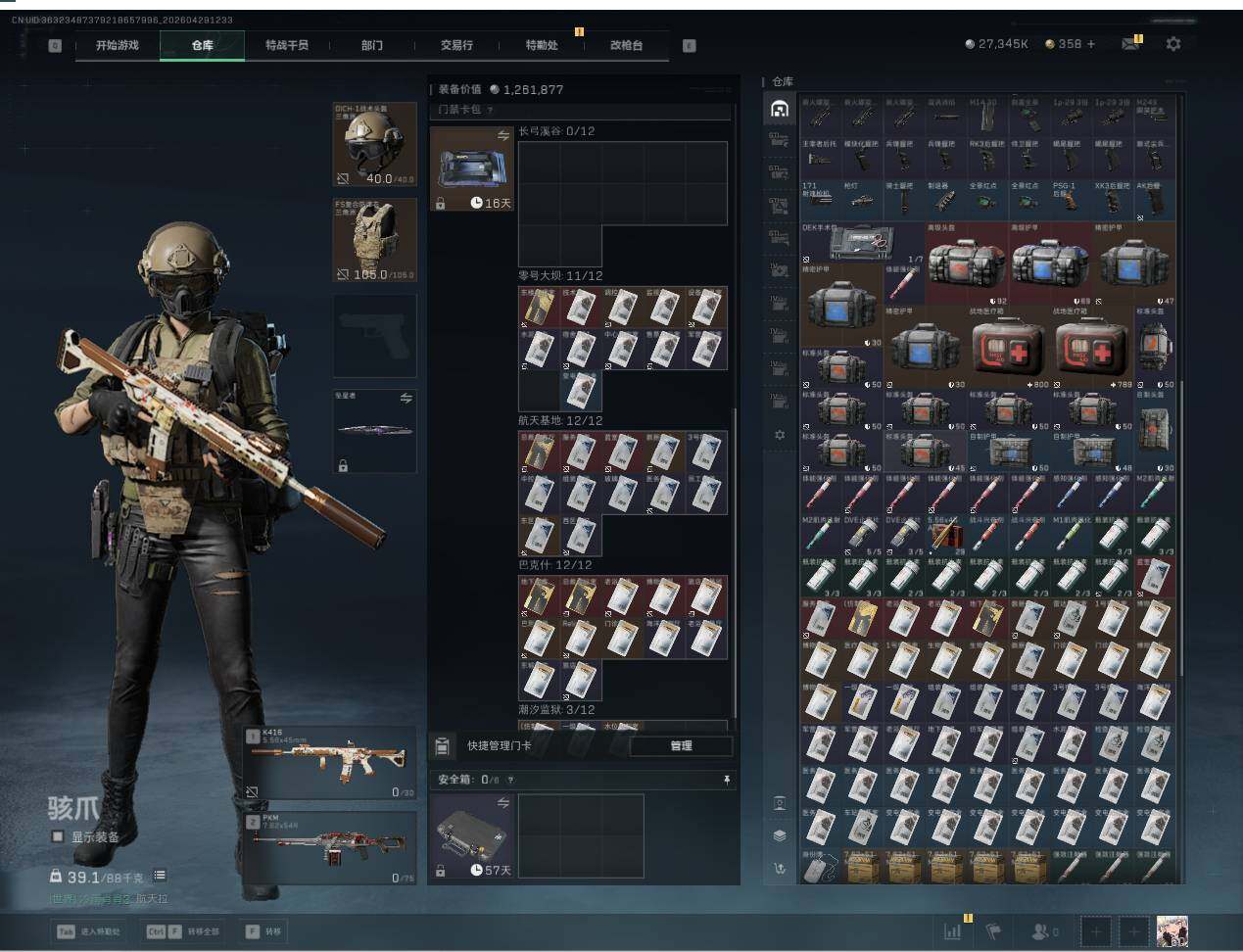Select the 战地医疗箱 item showing 789

click(1092, 349)
